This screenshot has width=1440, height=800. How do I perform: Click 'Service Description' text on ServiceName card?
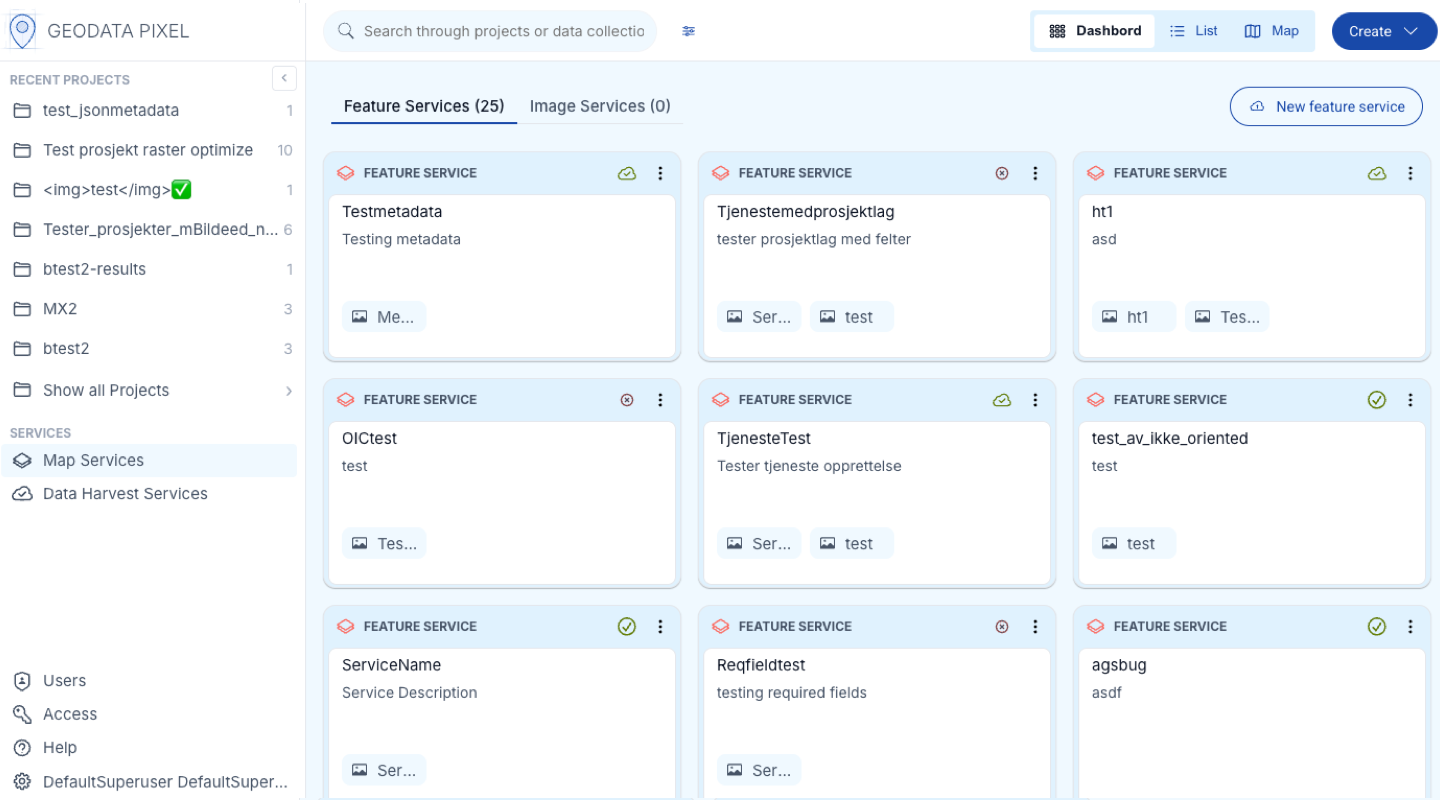pyautogui.click(x=409, y=692)
